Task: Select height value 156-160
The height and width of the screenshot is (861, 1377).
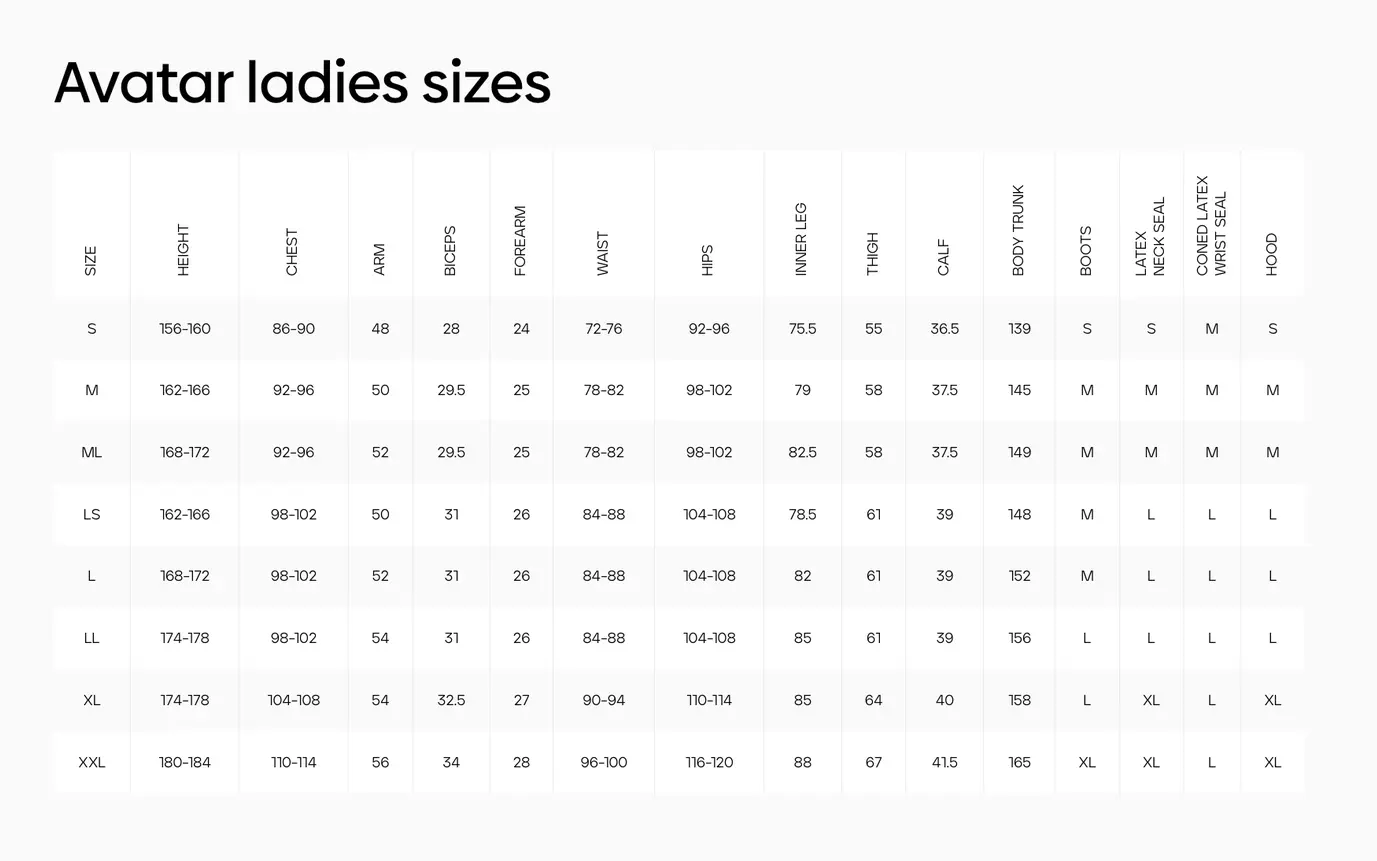Action: (x=185, y=328)
